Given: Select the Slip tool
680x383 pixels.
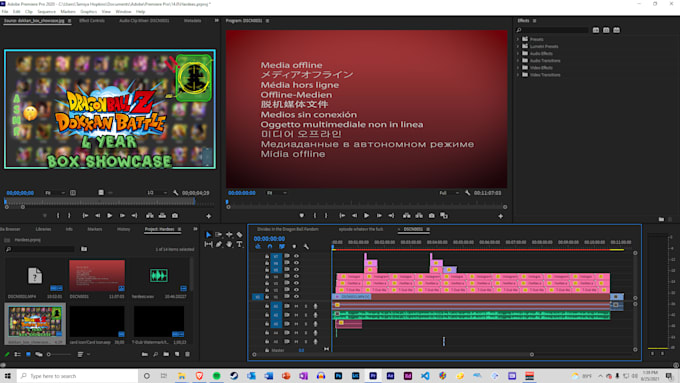Looking at the screenshot, I should pos(208,245).
